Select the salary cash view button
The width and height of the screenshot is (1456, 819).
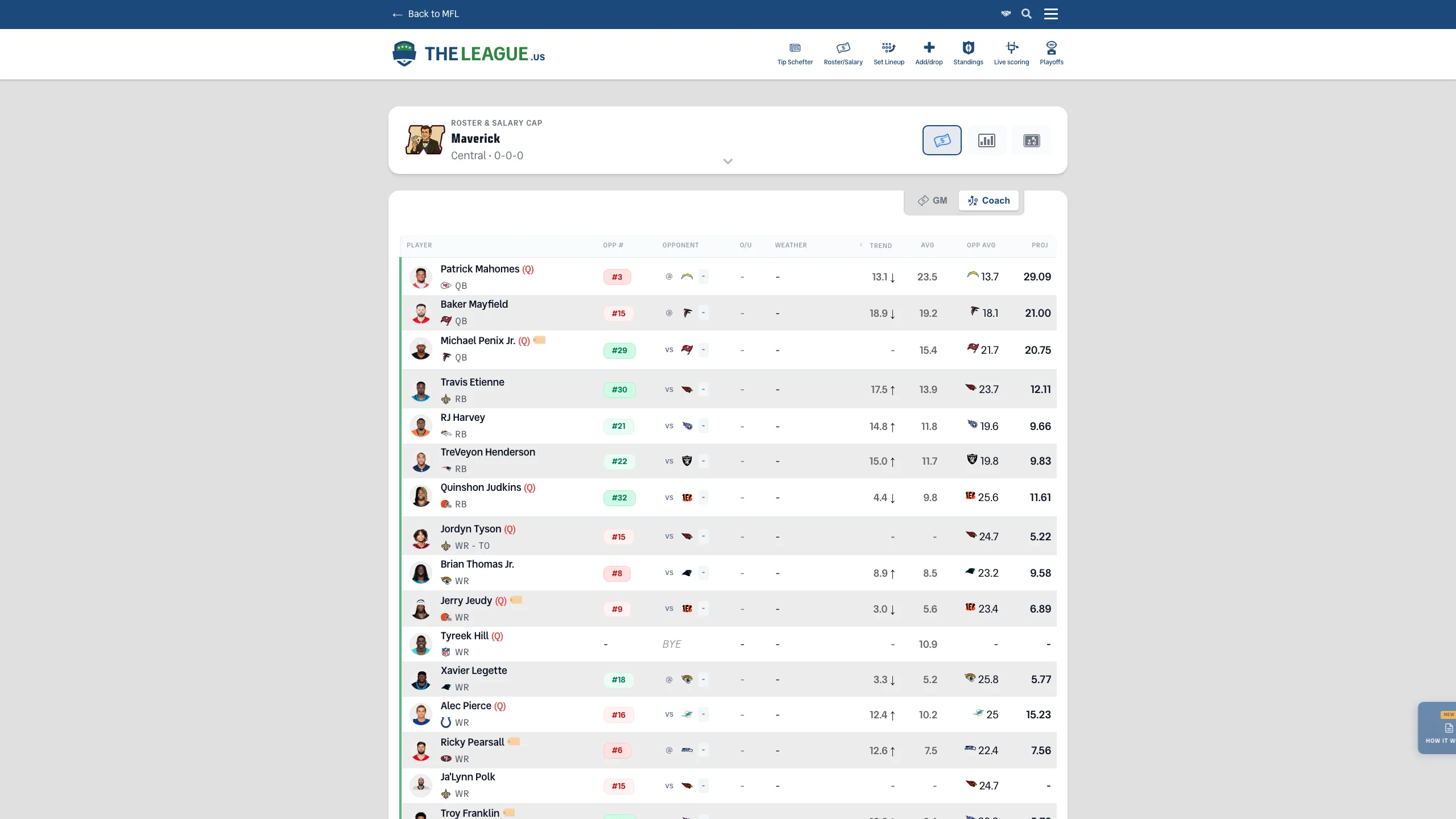click(942, 140)
